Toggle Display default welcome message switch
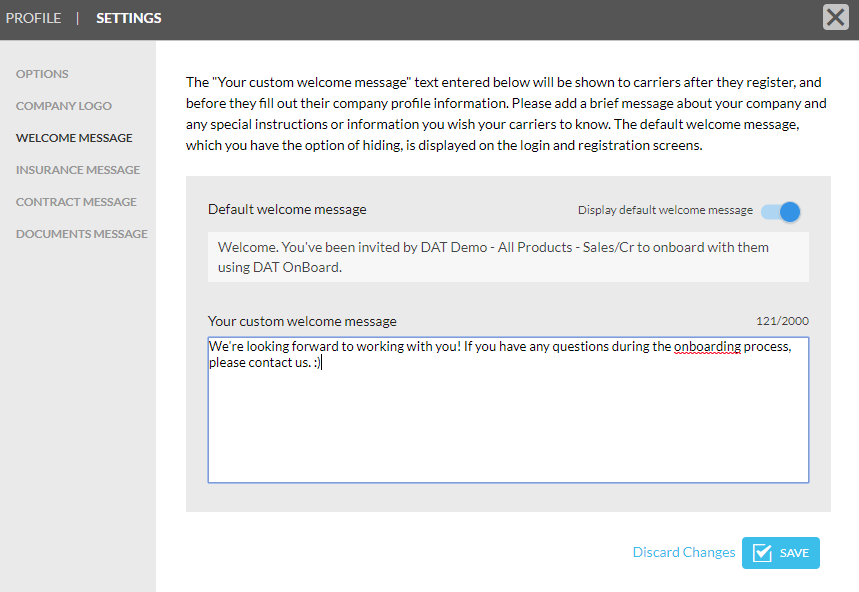 click(781, 212)
